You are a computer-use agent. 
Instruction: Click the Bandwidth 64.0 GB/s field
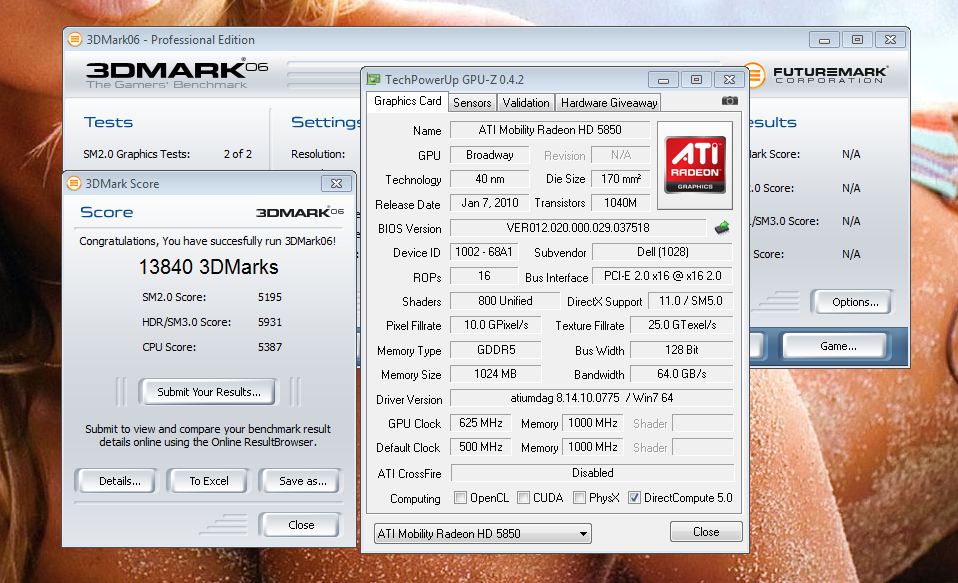click(681, 373)
